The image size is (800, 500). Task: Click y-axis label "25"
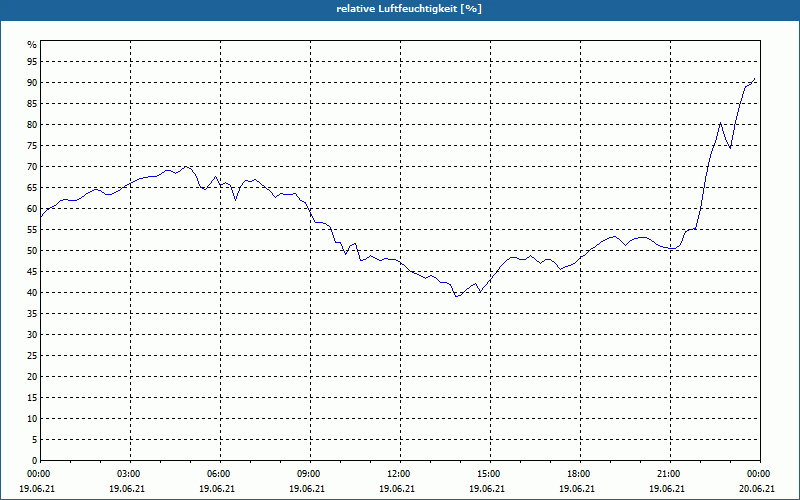point(32,356)
